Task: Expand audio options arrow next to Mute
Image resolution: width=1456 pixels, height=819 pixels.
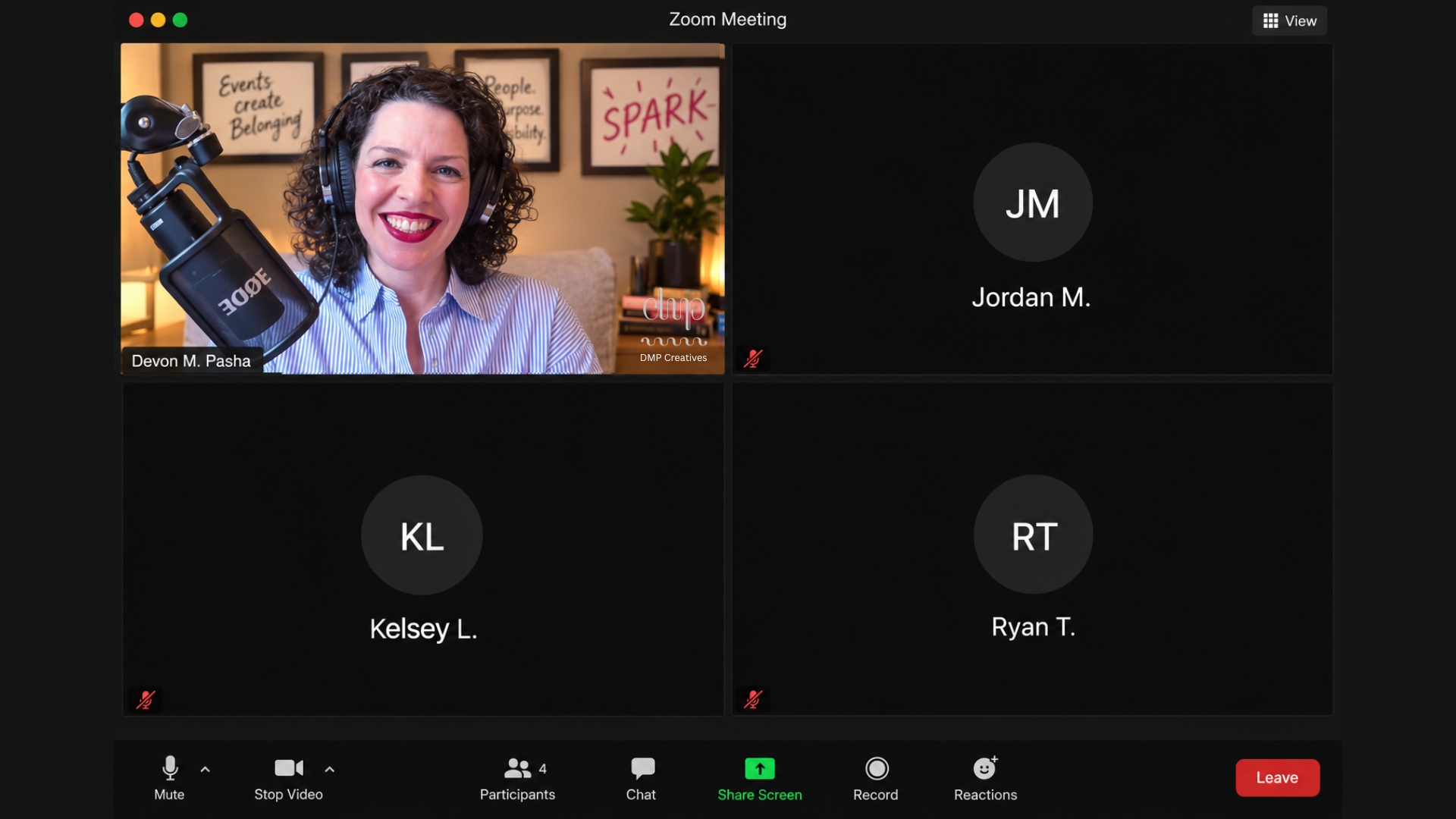Action: tap(205, 769)
